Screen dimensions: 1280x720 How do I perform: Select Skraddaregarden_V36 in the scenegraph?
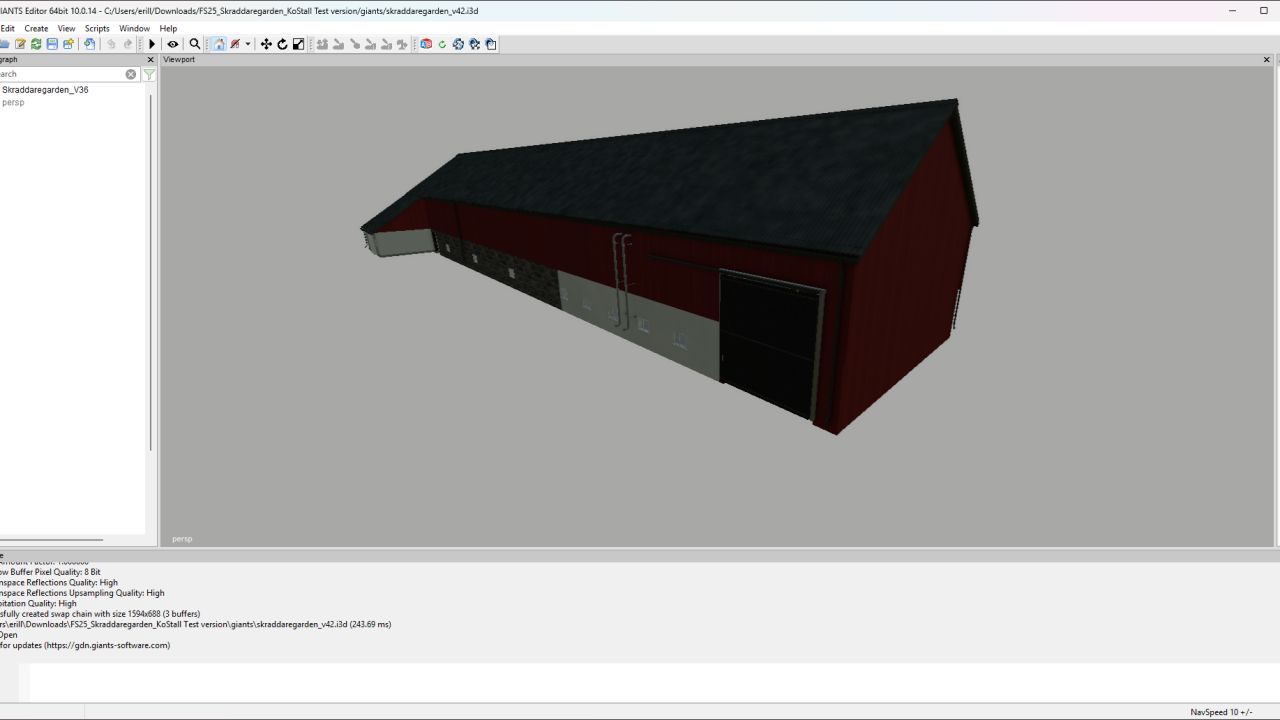45,90
